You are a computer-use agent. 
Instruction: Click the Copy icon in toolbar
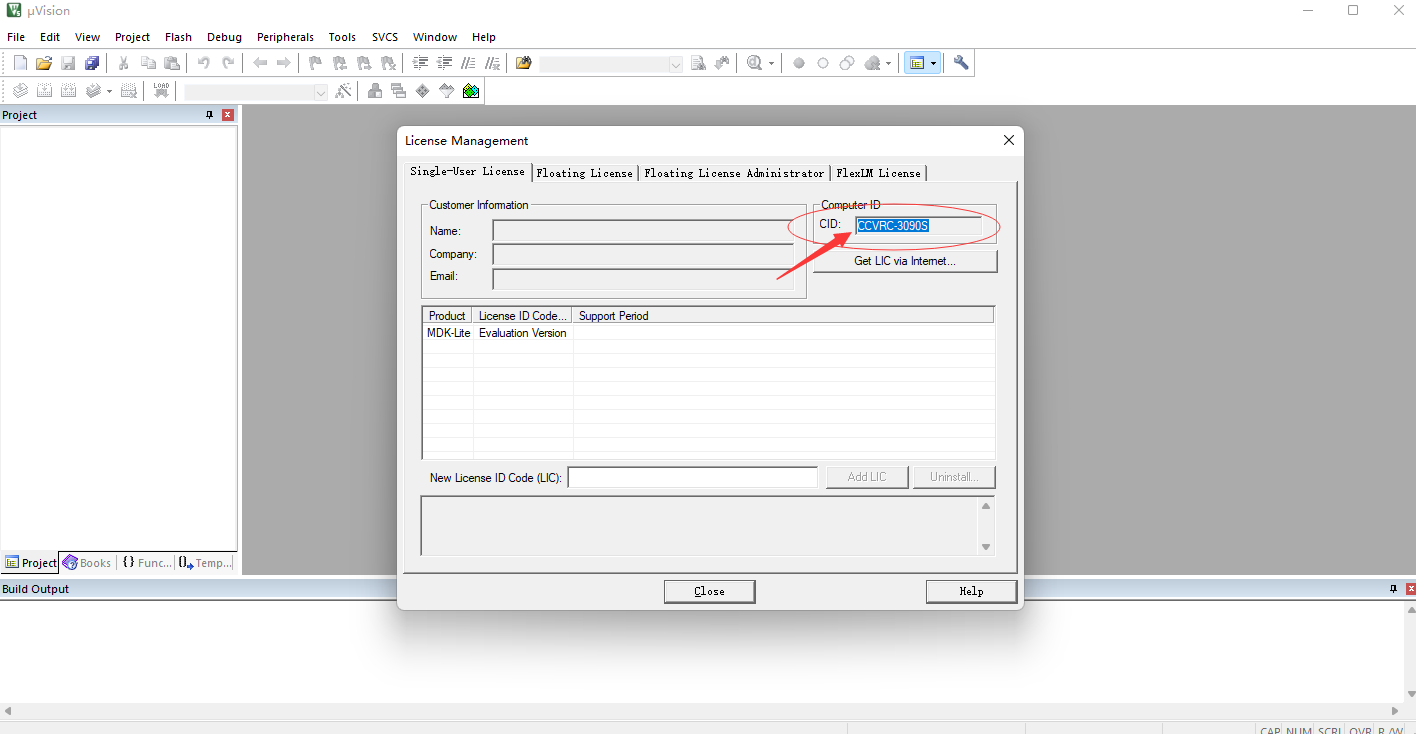(x=148, y=63)
